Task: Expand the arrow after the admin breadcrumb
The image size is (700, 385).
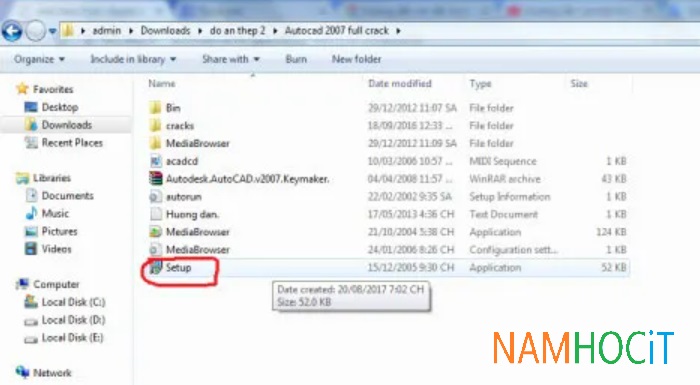Action: [131, 31]
